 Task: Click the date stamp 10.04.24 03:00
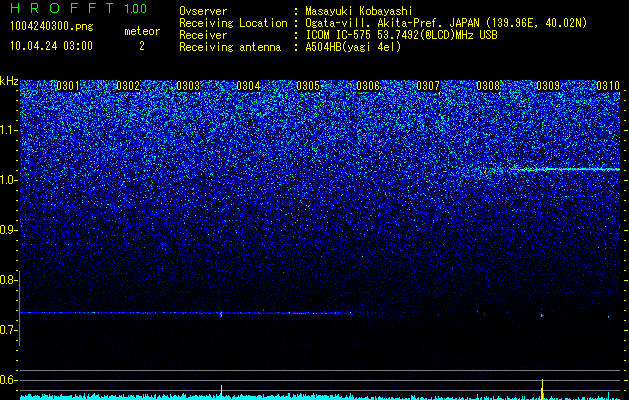(x=51, y=46)
